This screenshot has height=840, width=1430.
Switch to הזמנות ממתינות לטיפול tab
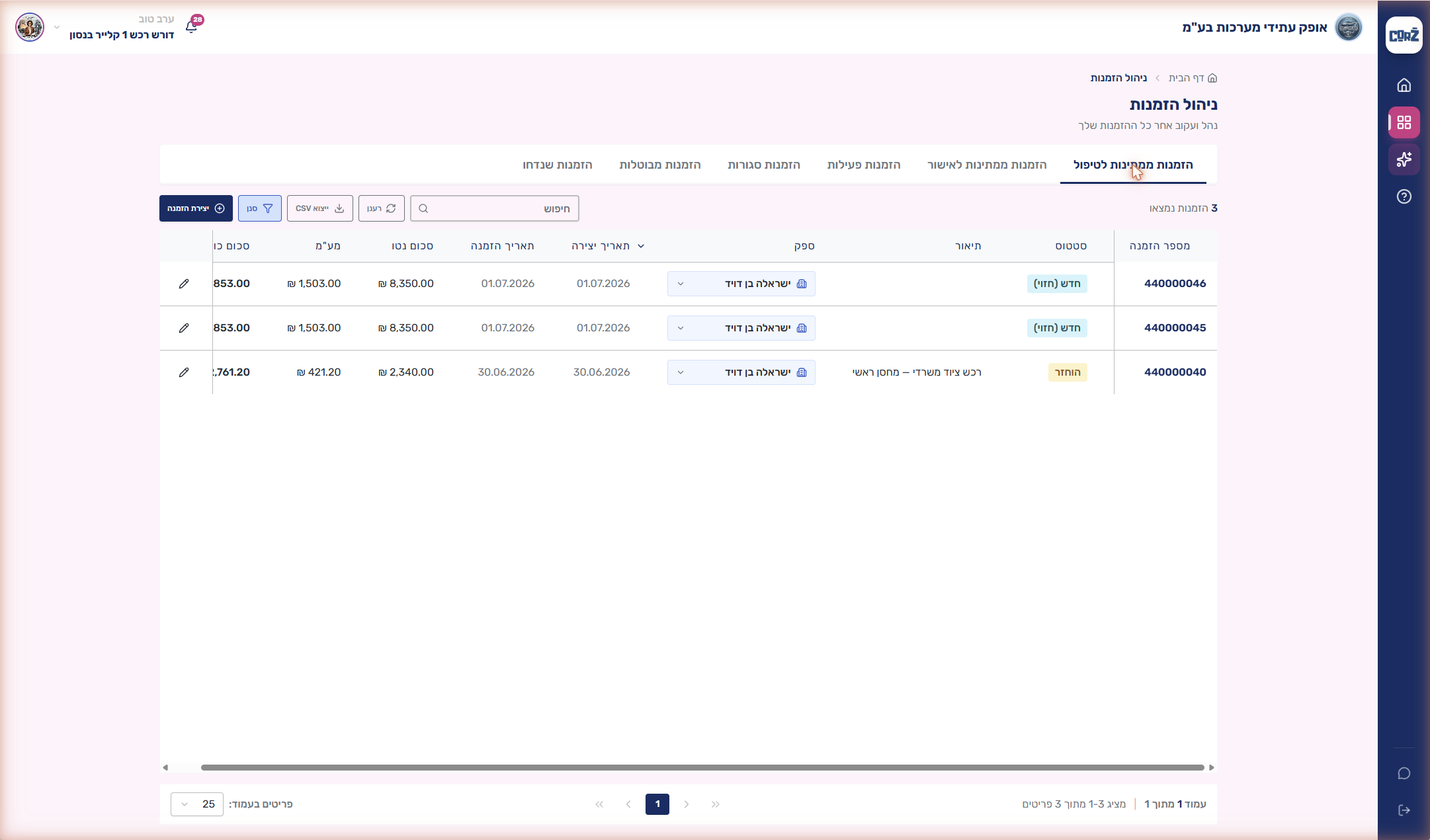(x=1133, y=165)
